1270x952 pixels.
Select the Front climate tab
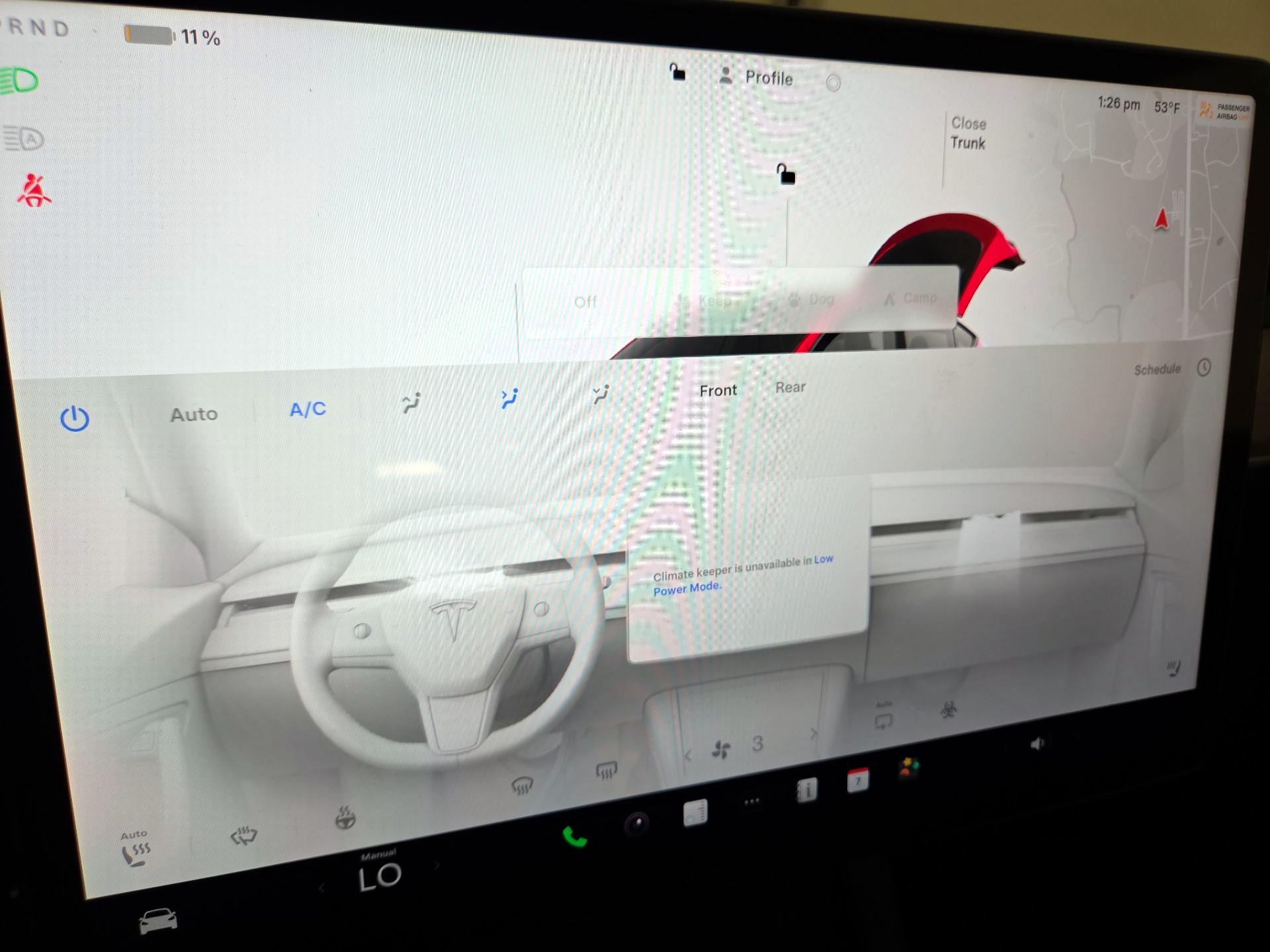pyautogui.click(x=718, y=390)
